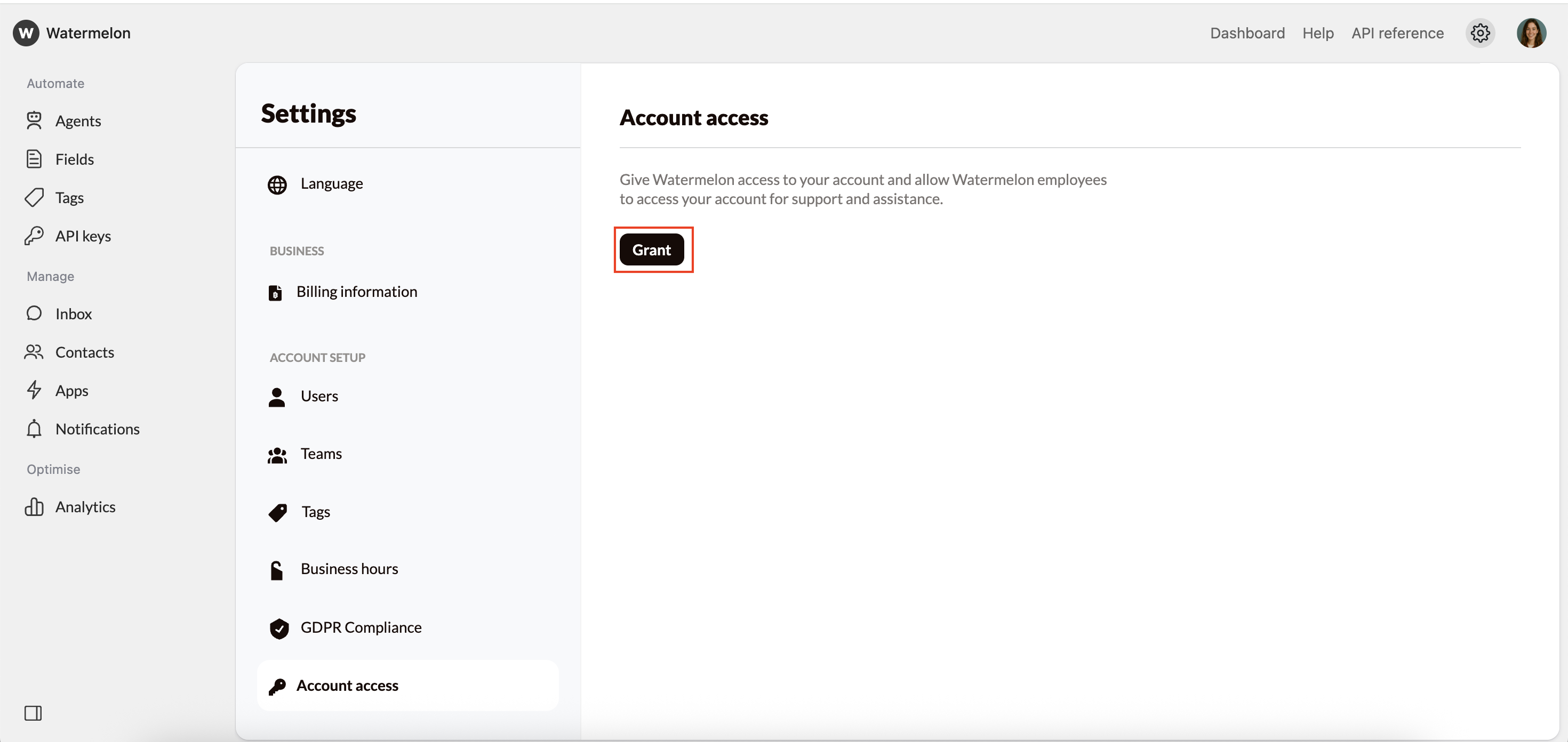Open the GDPR Compliance shield icon

[x=278, y=628]
